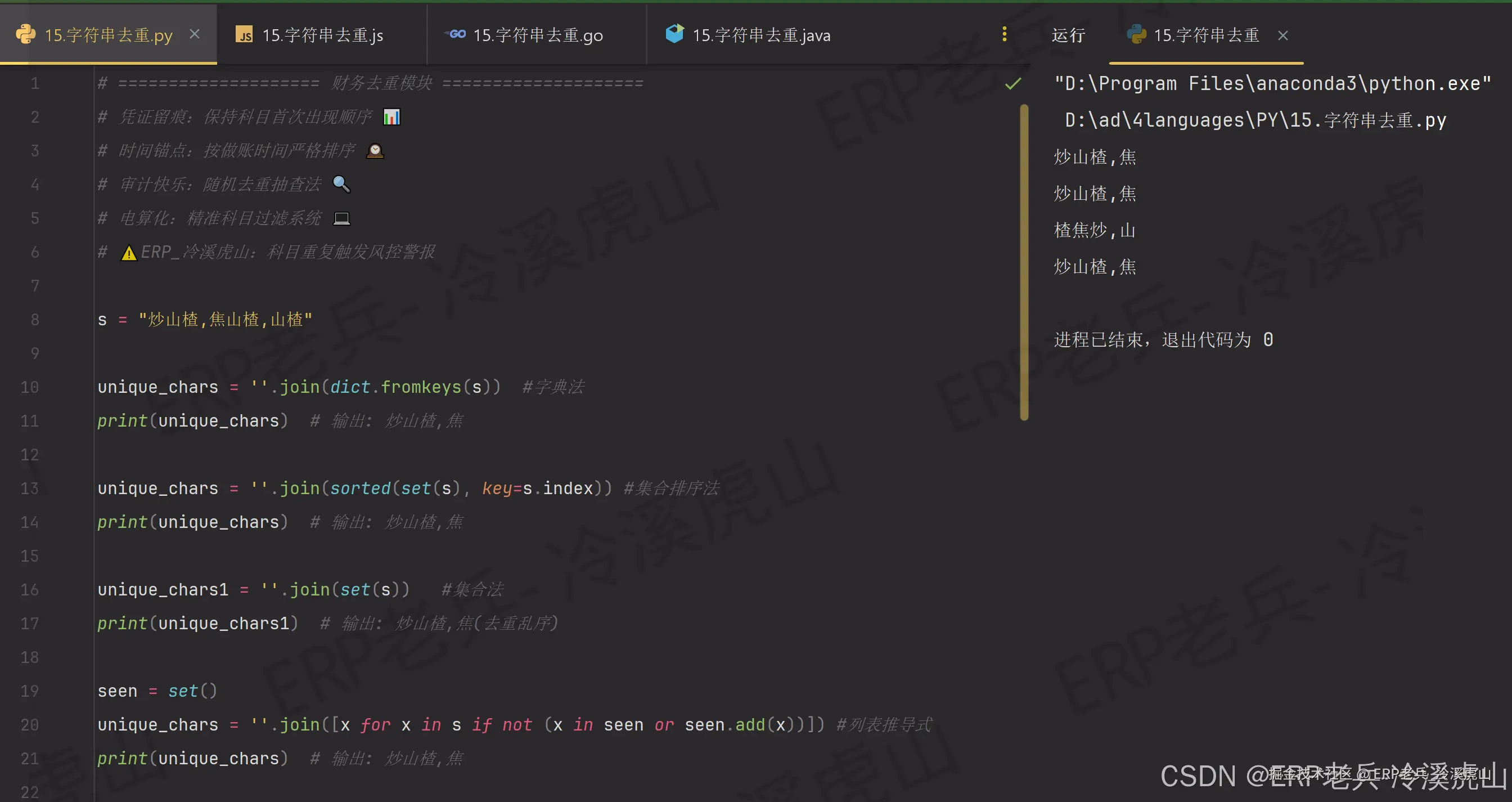Click the sorted call on line 13
The image size is (1512, 802).
click(x=361, y=489)
